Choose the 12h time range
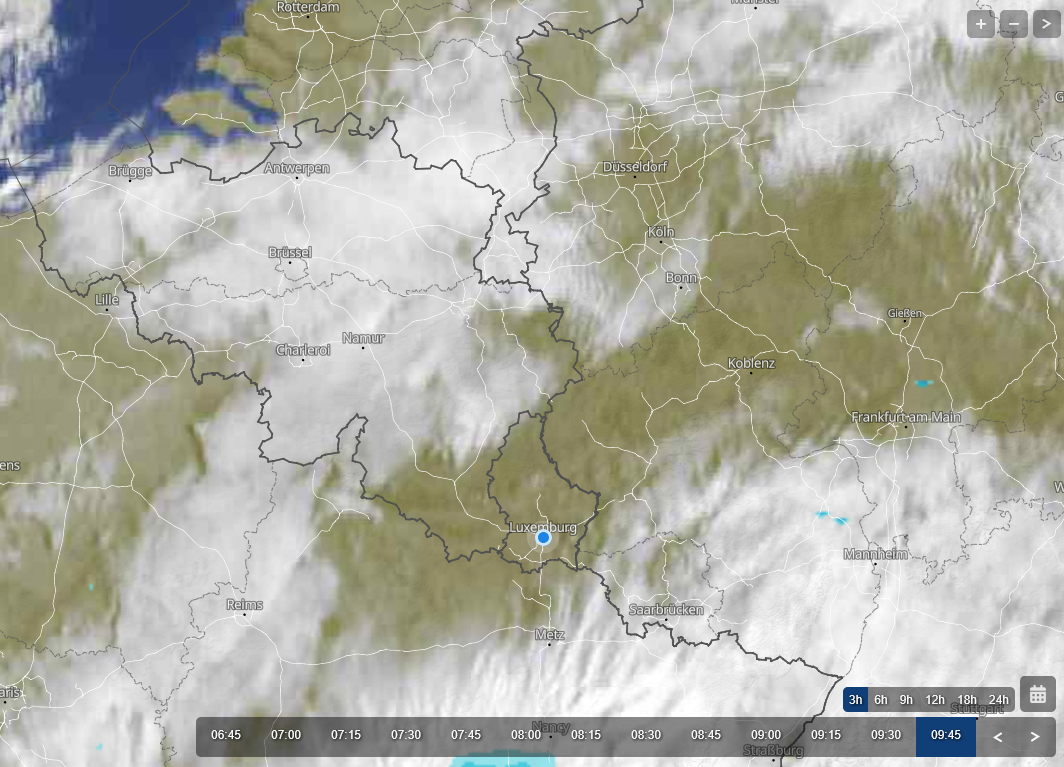The height and width of the screenshot is (767, 1064). [x=935, y=700]
